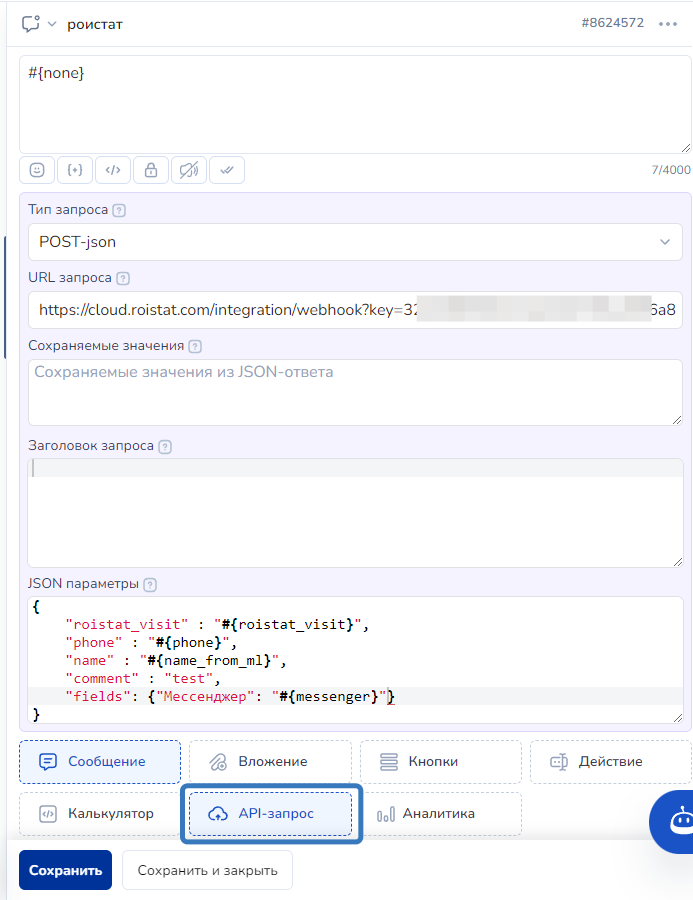Screen dimensions: 693x900
Task: Click help icon next to JSON параметры
Action: pos(150,584)
